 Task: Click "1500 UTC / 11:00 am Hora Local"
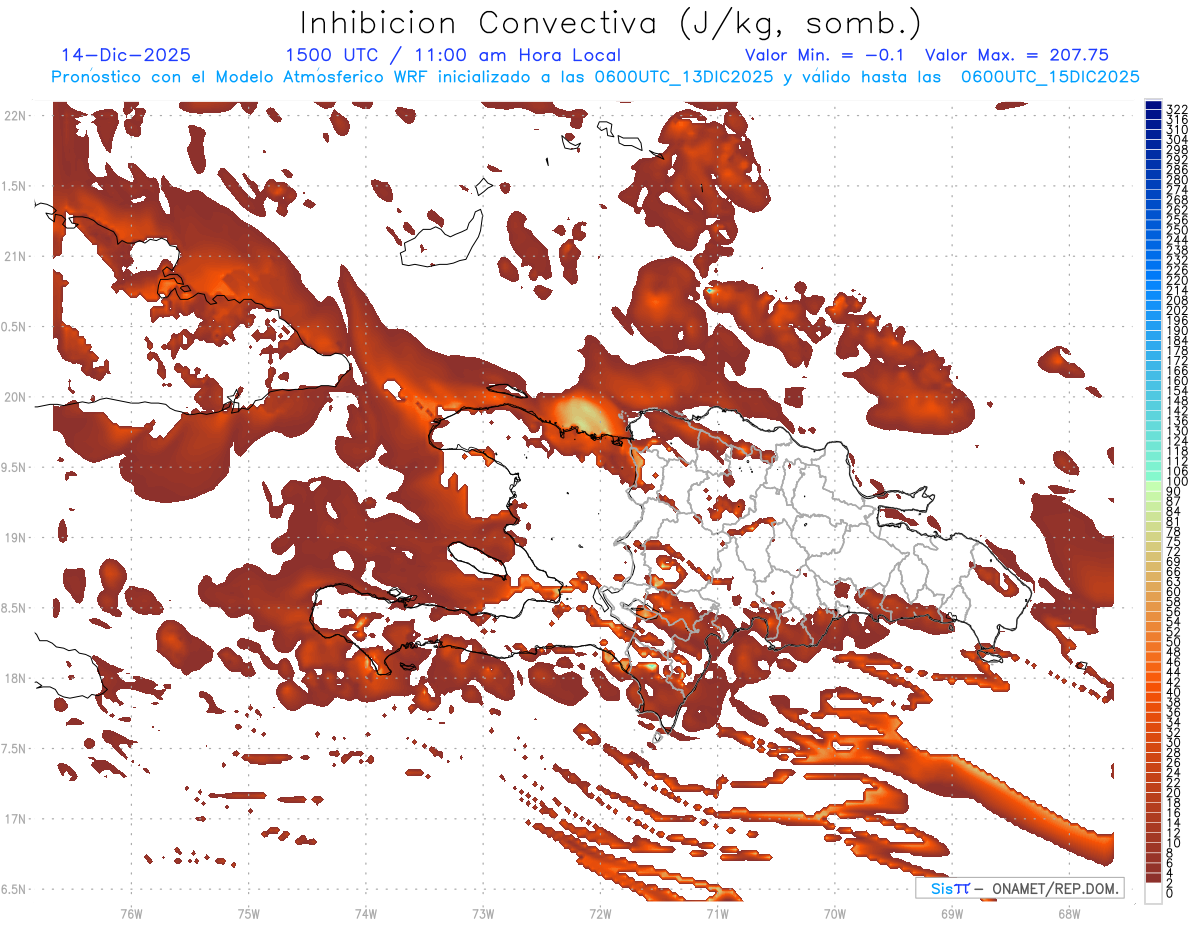pyautogui.click(x=453, y=55)
